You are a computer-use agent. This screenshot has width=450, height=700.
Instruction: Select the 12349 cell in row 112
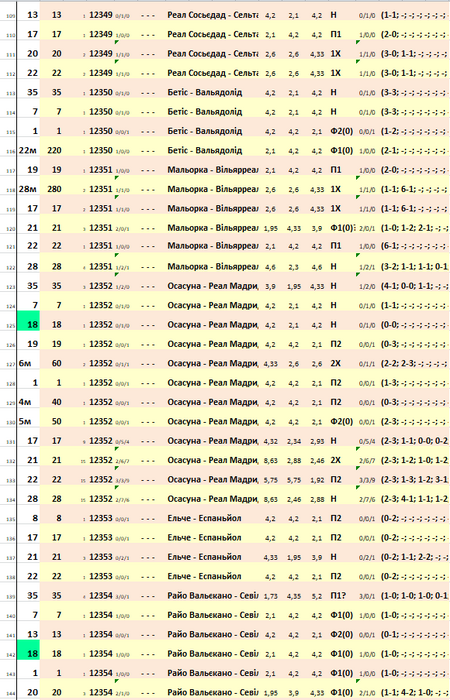101,73
